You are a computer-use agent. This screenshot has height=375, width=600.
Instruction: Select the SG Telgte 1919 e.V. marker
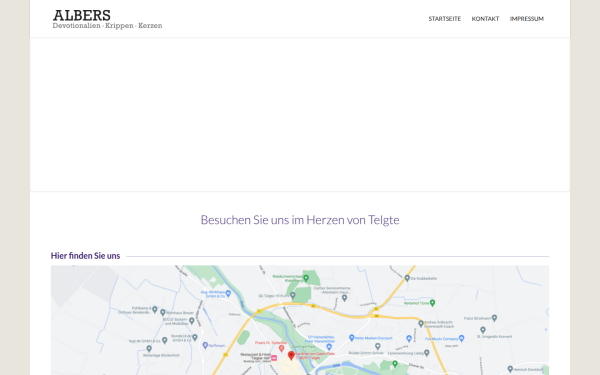tap(293, 295)
